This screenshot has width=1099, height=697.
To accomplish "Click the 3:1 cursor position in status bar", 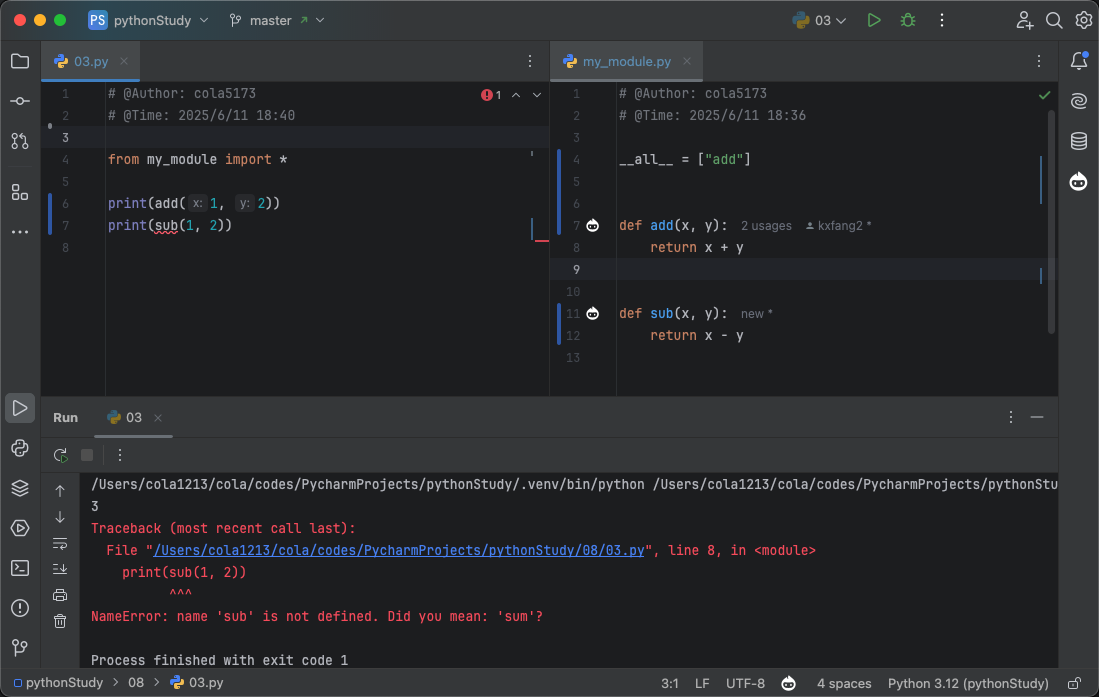I will click(x=669, y=683).
